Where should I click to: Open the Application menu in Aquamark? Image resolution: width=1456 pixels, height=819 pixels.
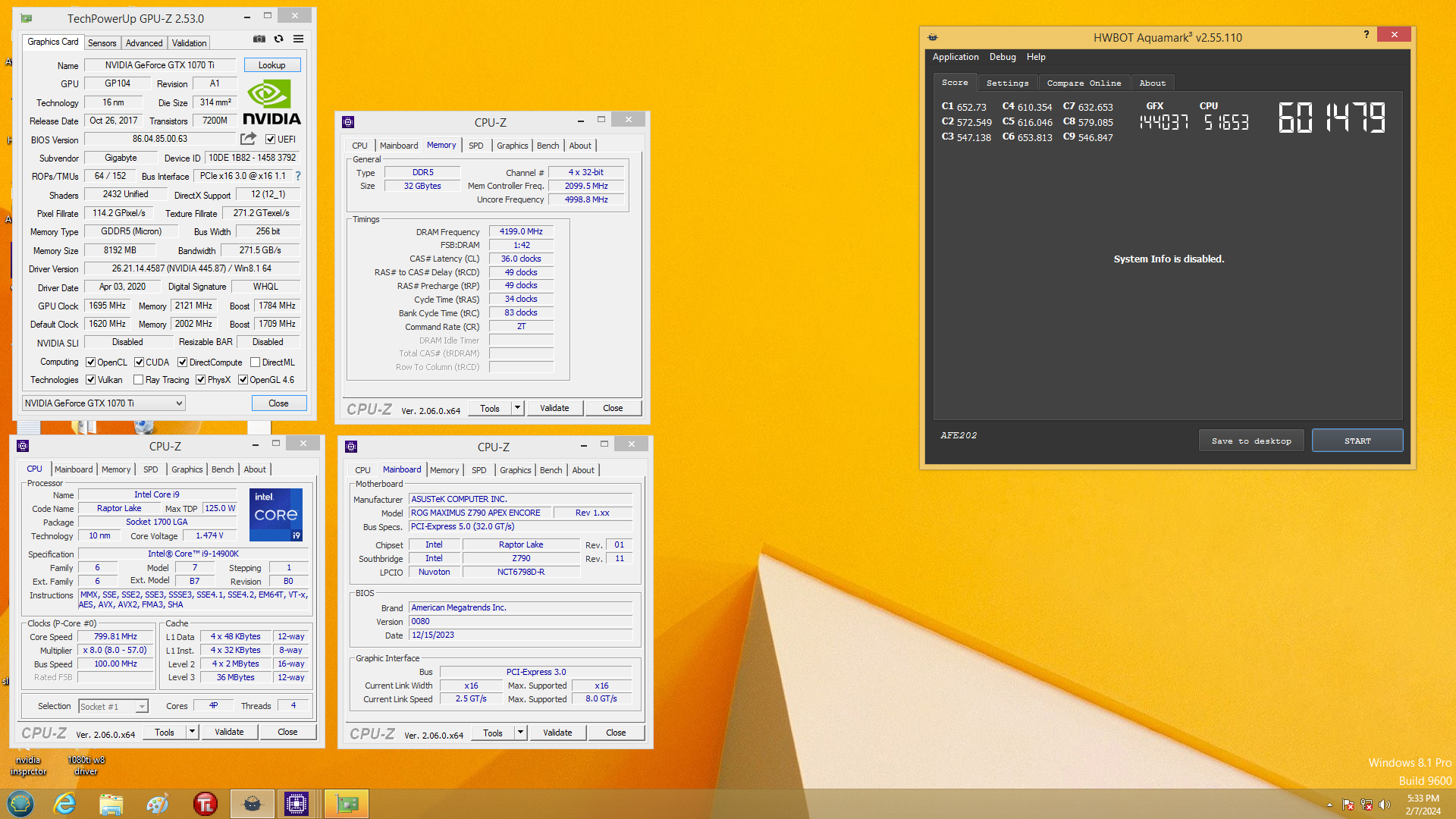(x=955, y=57)
